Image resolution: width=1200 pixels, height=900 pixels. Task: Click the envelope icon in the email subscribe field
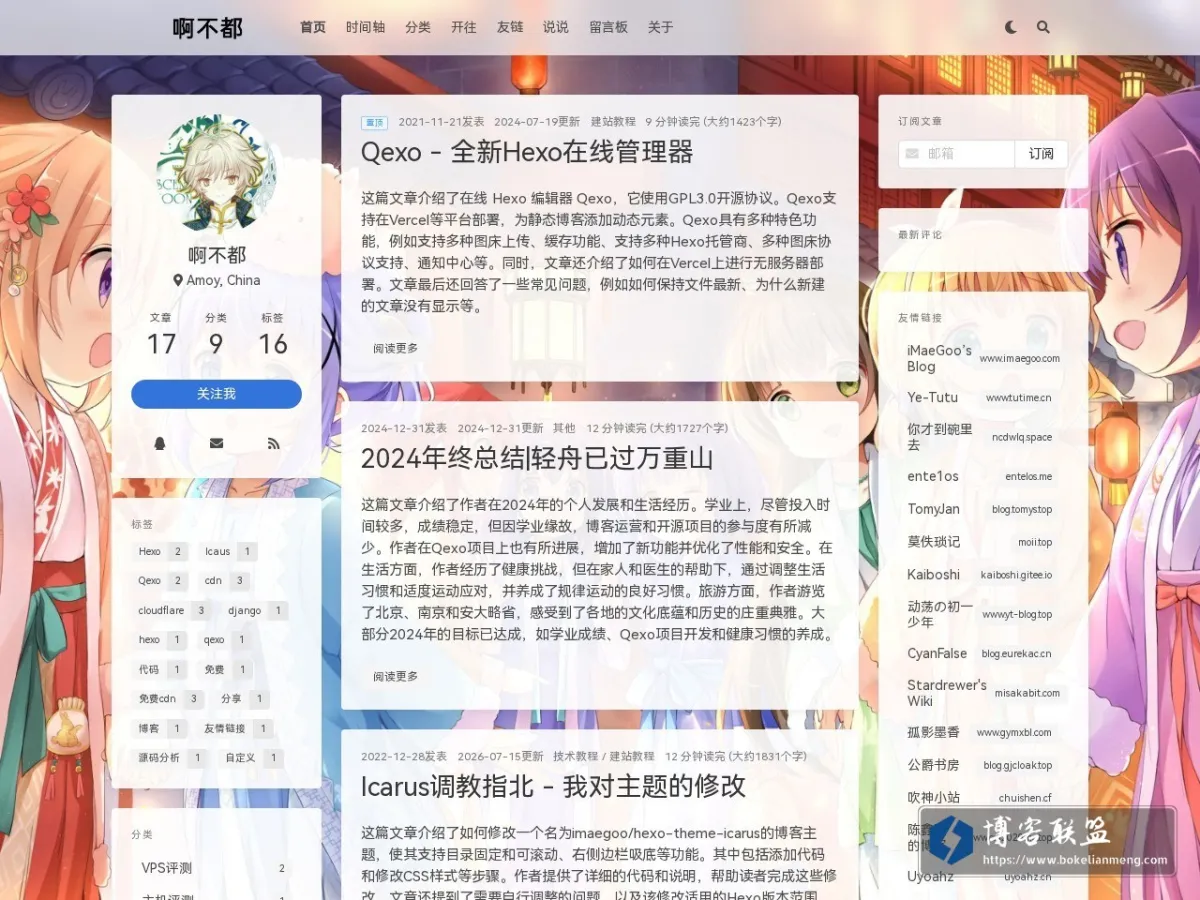912,154
